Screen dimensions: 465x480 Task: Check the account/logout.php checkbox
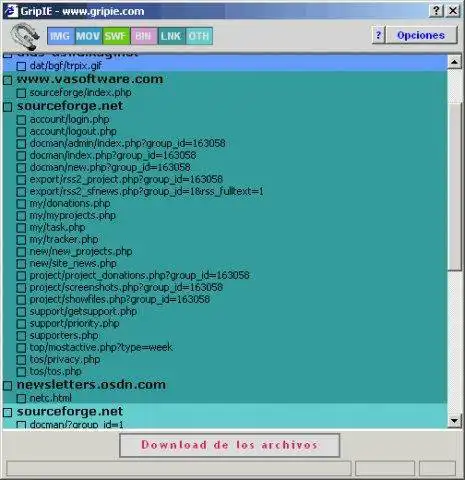21,132
